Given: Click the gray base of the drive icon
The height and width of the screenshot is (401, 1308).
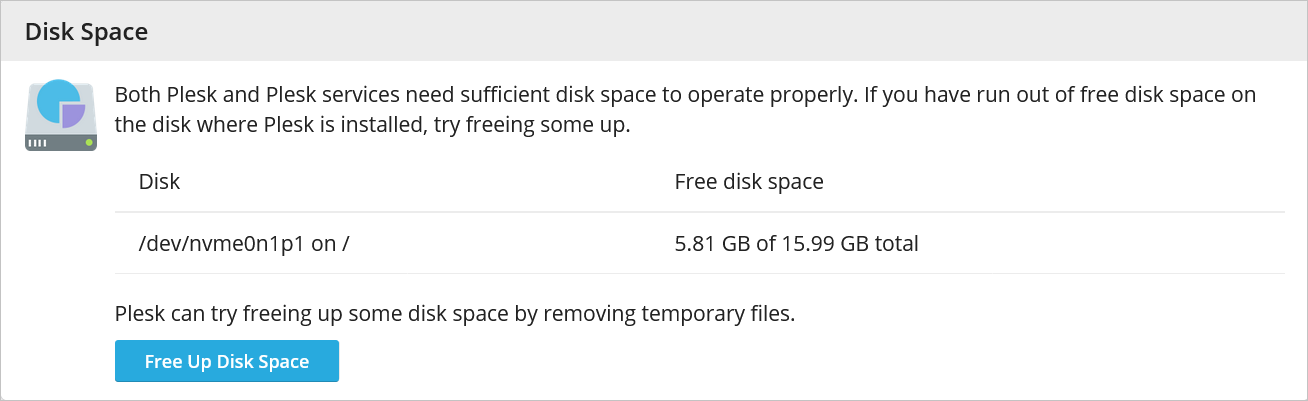Looking at the screenshot, I should [x=61, y=144].
